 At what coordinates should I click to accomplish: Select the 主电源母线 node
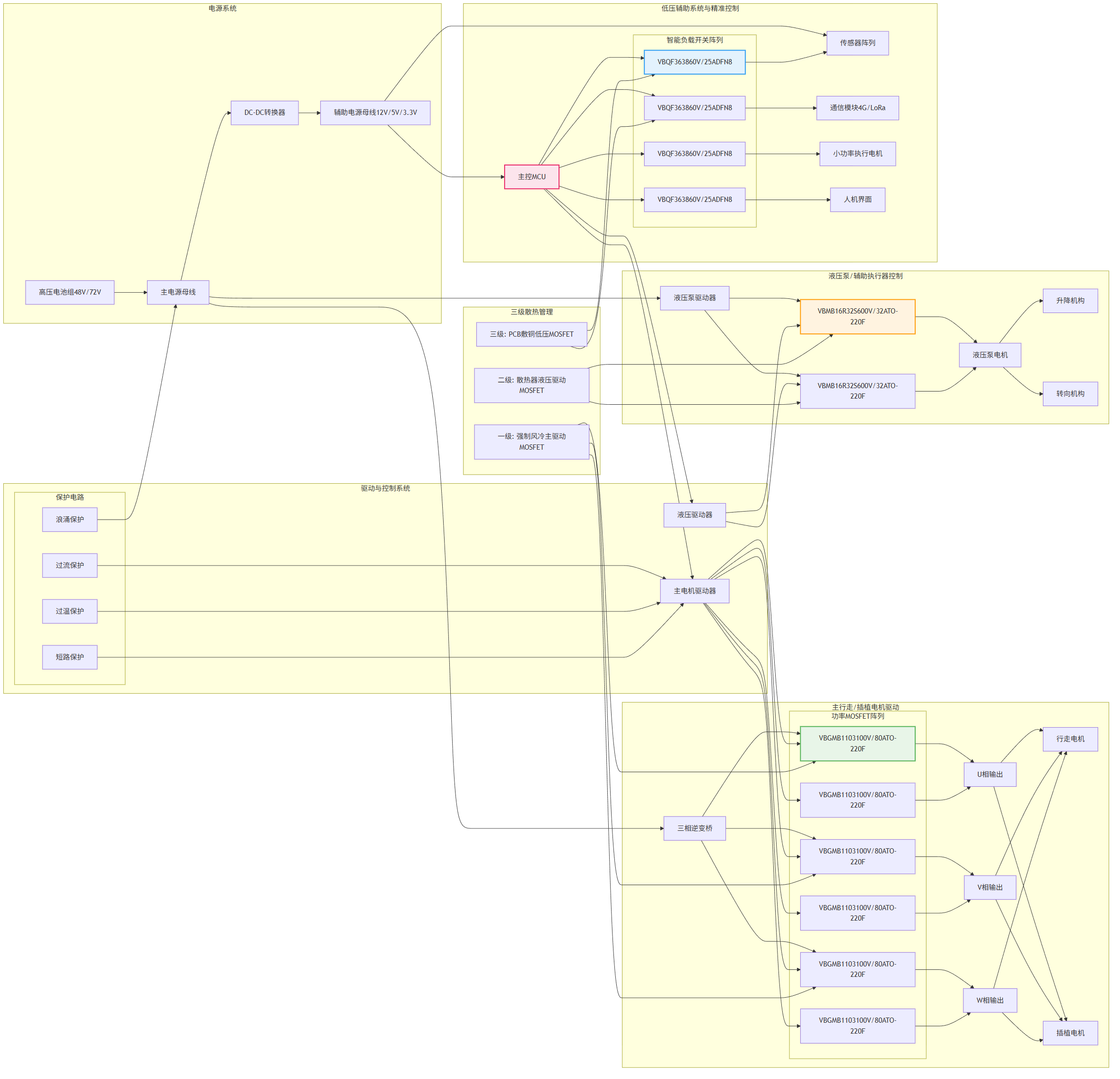(178, 292)
